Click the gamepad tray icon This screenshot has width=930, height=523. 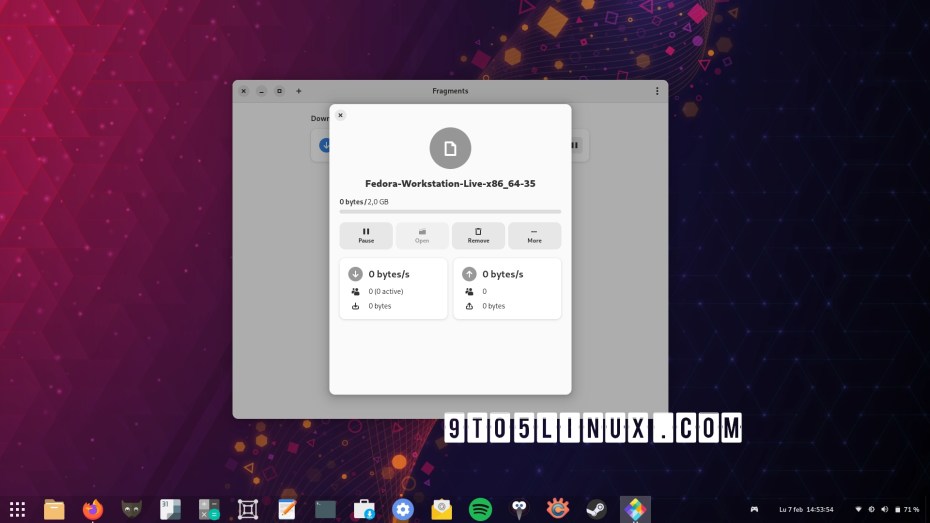[x=754, y=509]
